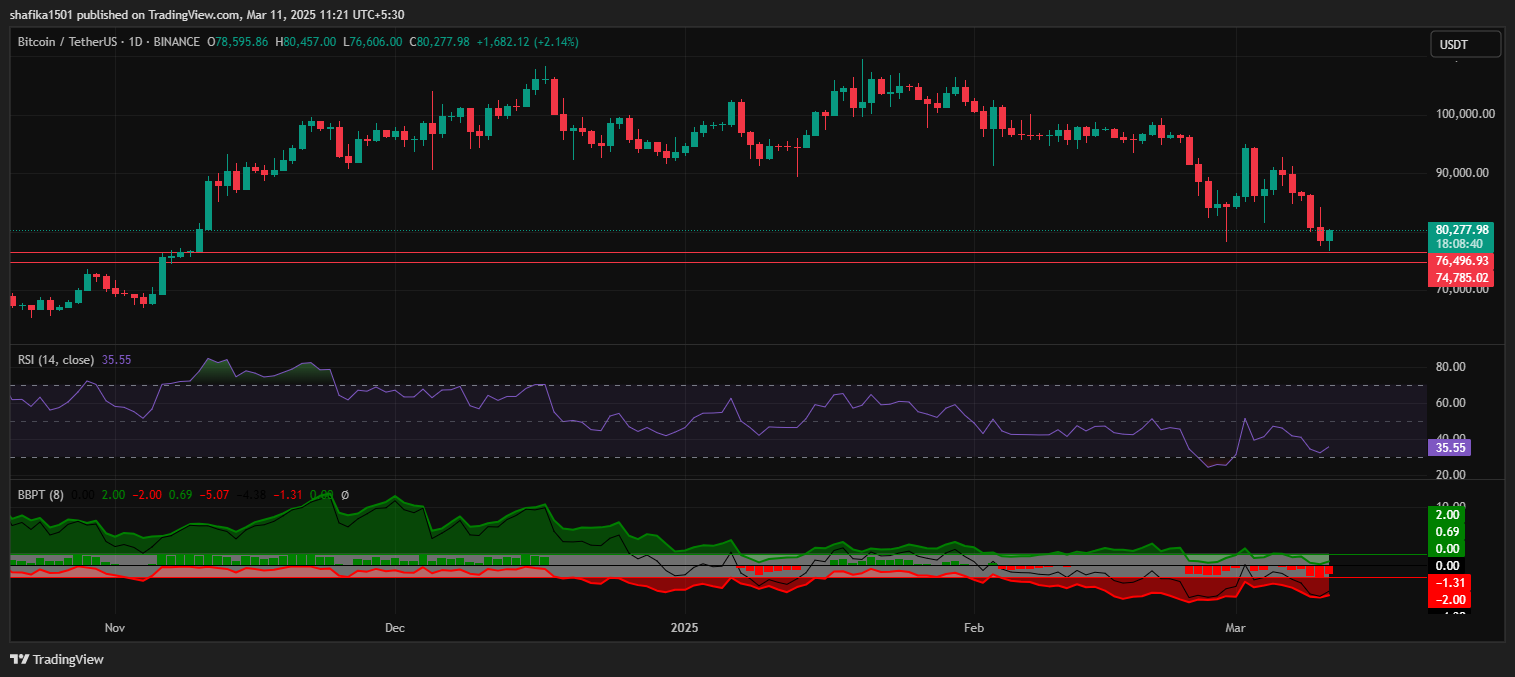Click the green current price label 80,277.98

pos(1459,229)
